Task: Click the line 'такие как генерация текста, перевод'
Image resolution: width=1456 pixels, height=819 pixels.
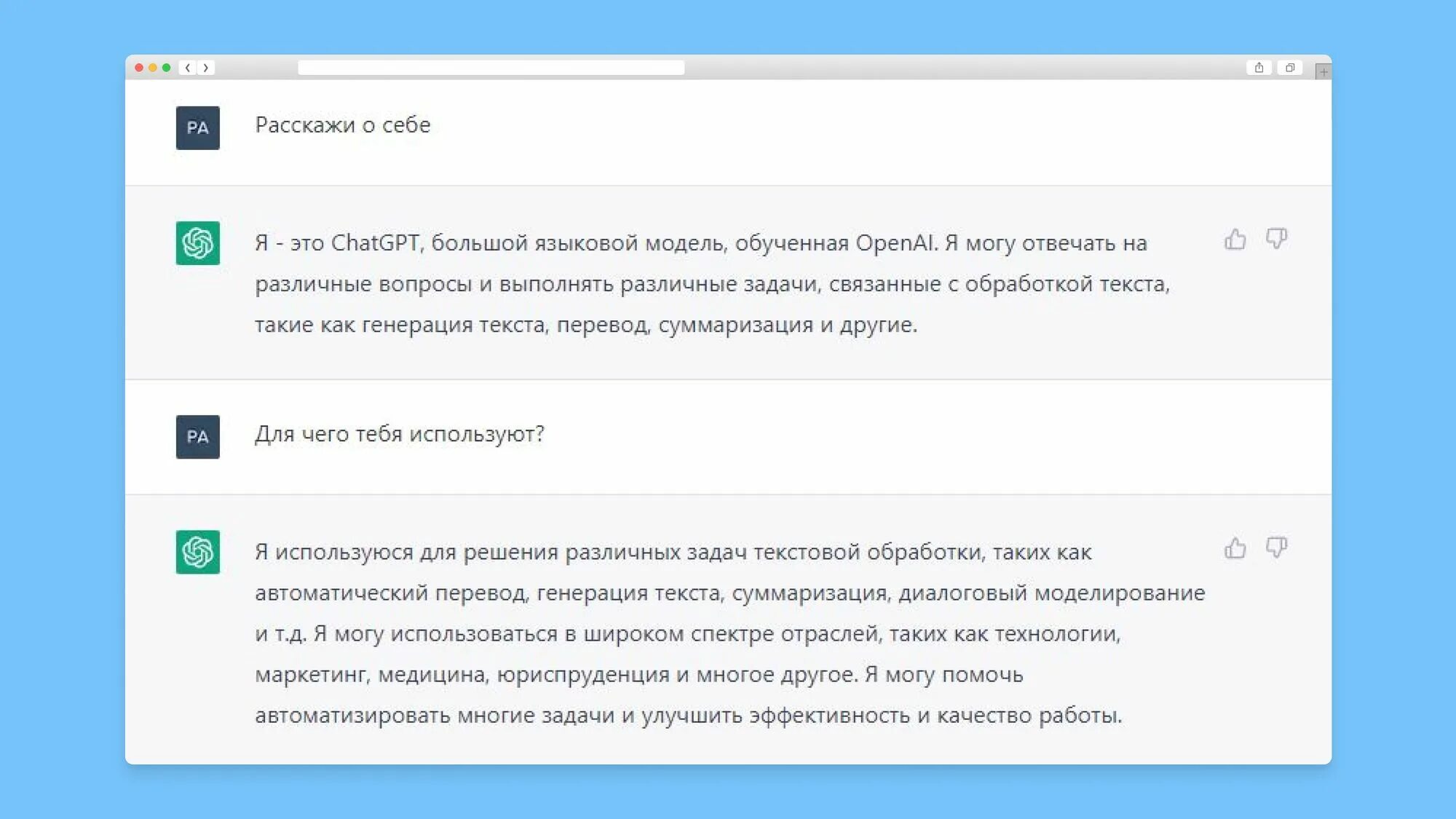Action: 586,325
